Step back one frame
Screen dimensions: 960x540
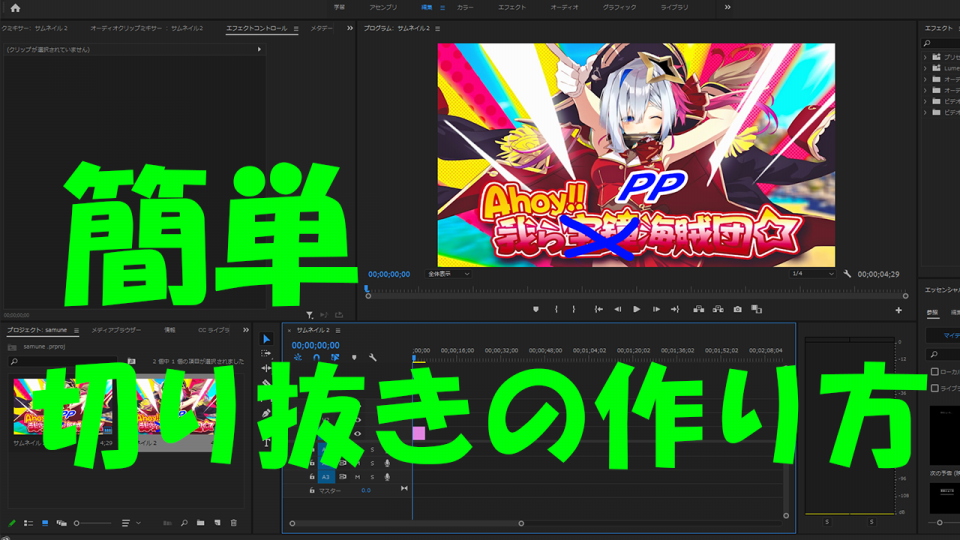(618, 310)
